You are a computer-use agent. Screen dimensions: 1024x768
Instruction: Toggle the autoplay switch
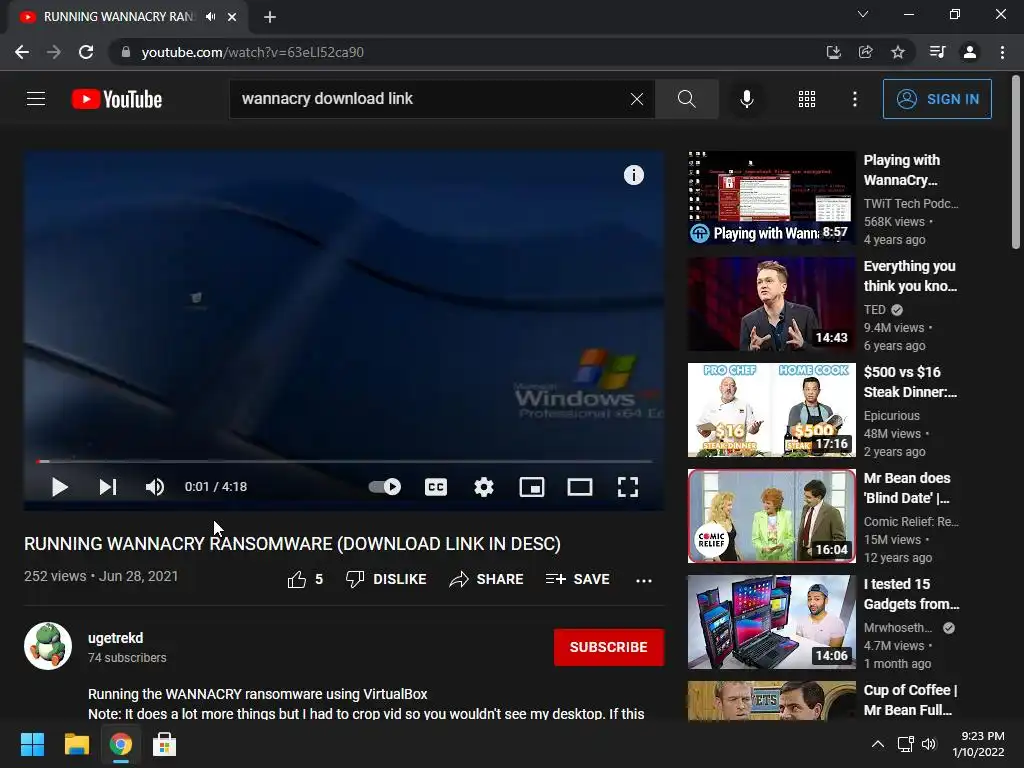385,487
